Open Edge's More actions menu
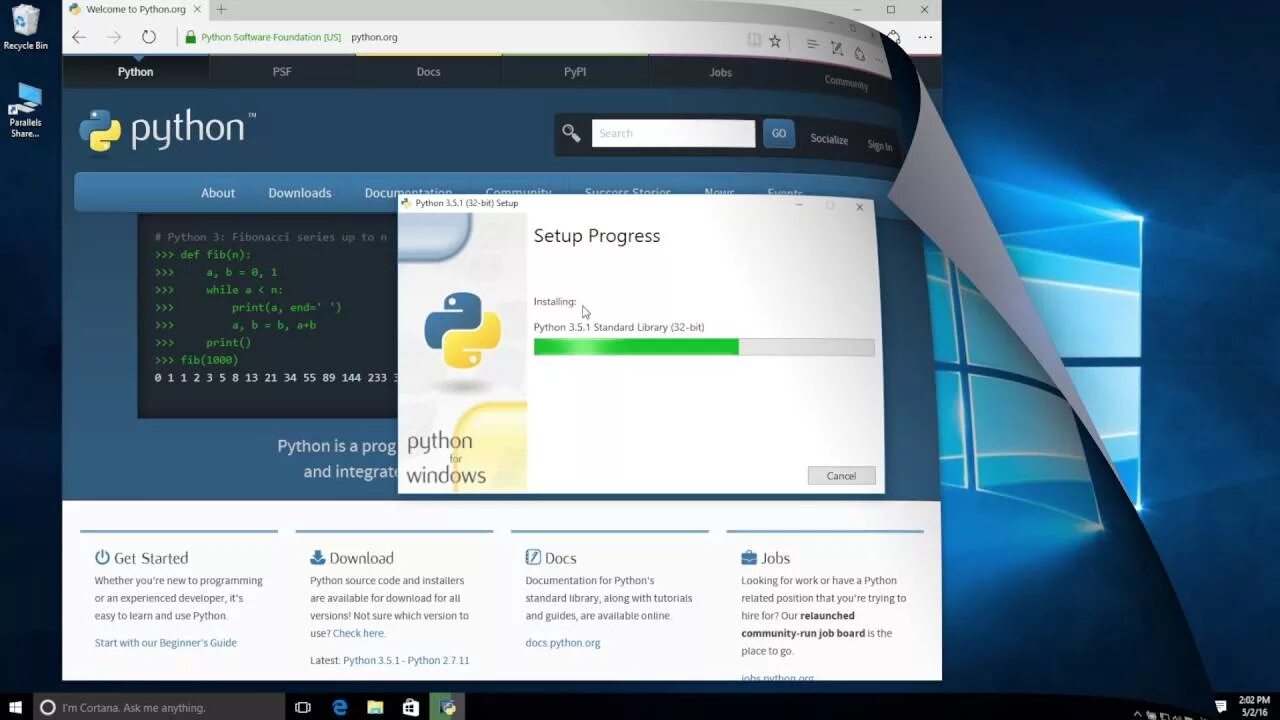Screen dimensions: 1280x720 pyautogui.click(x=925, y=37)
